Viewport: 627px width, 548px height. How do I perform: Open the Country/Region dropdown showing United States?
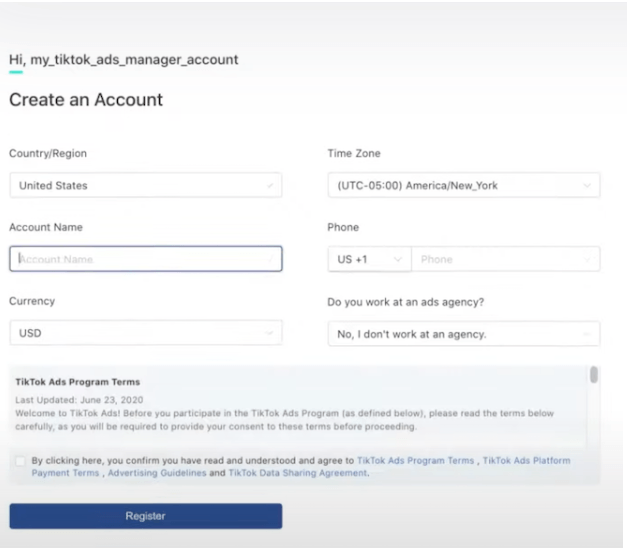[146, 185]
